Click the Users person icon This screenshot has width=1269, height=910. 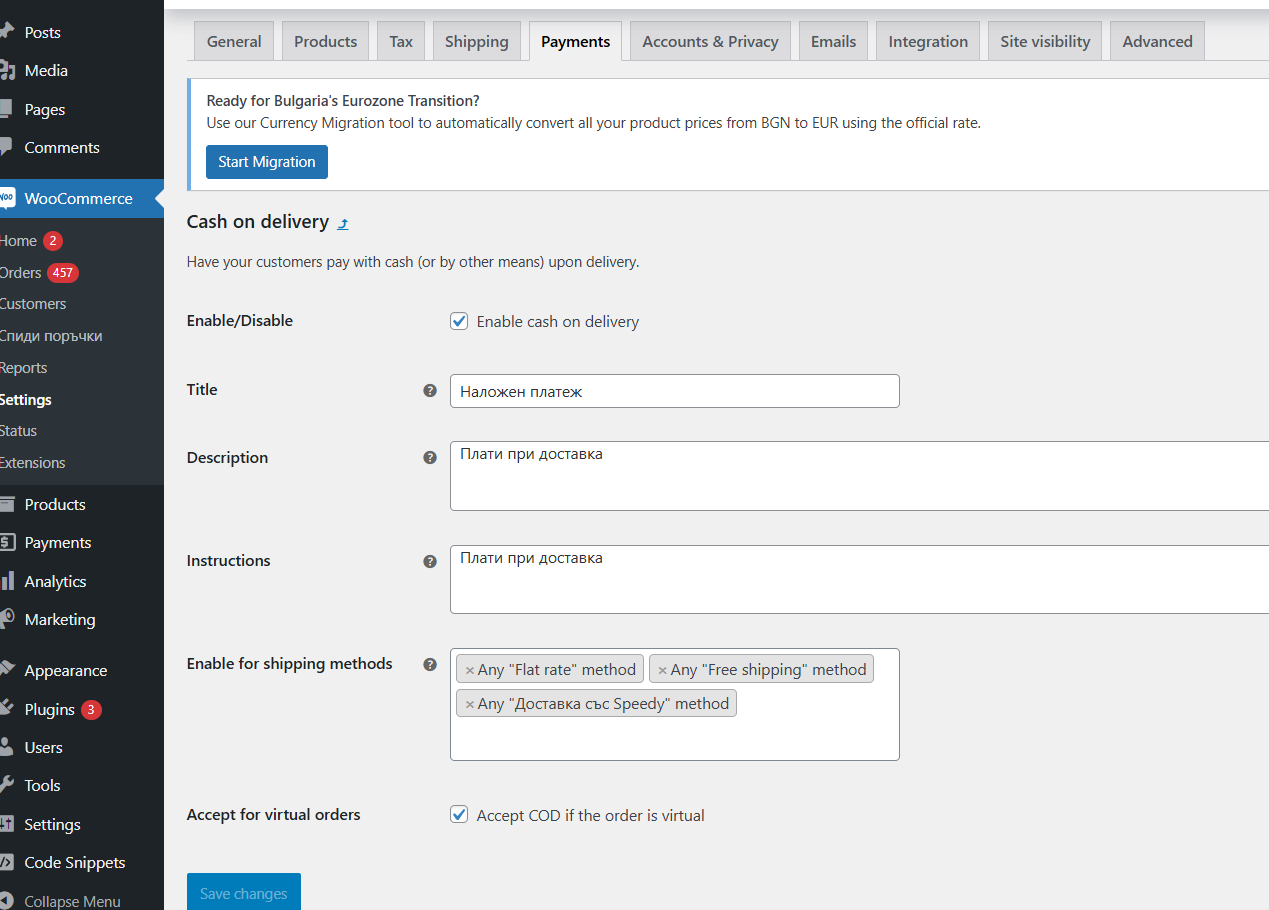(7, 747)
